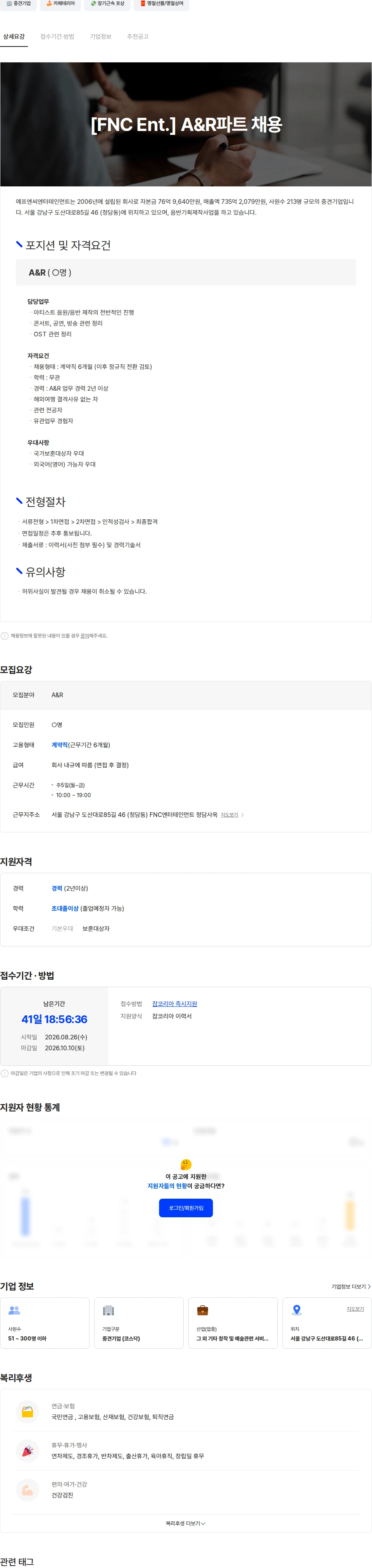Switch to 접수기간·방법 tab
The image size is (372, 1568).
click(x=57, y=36)
